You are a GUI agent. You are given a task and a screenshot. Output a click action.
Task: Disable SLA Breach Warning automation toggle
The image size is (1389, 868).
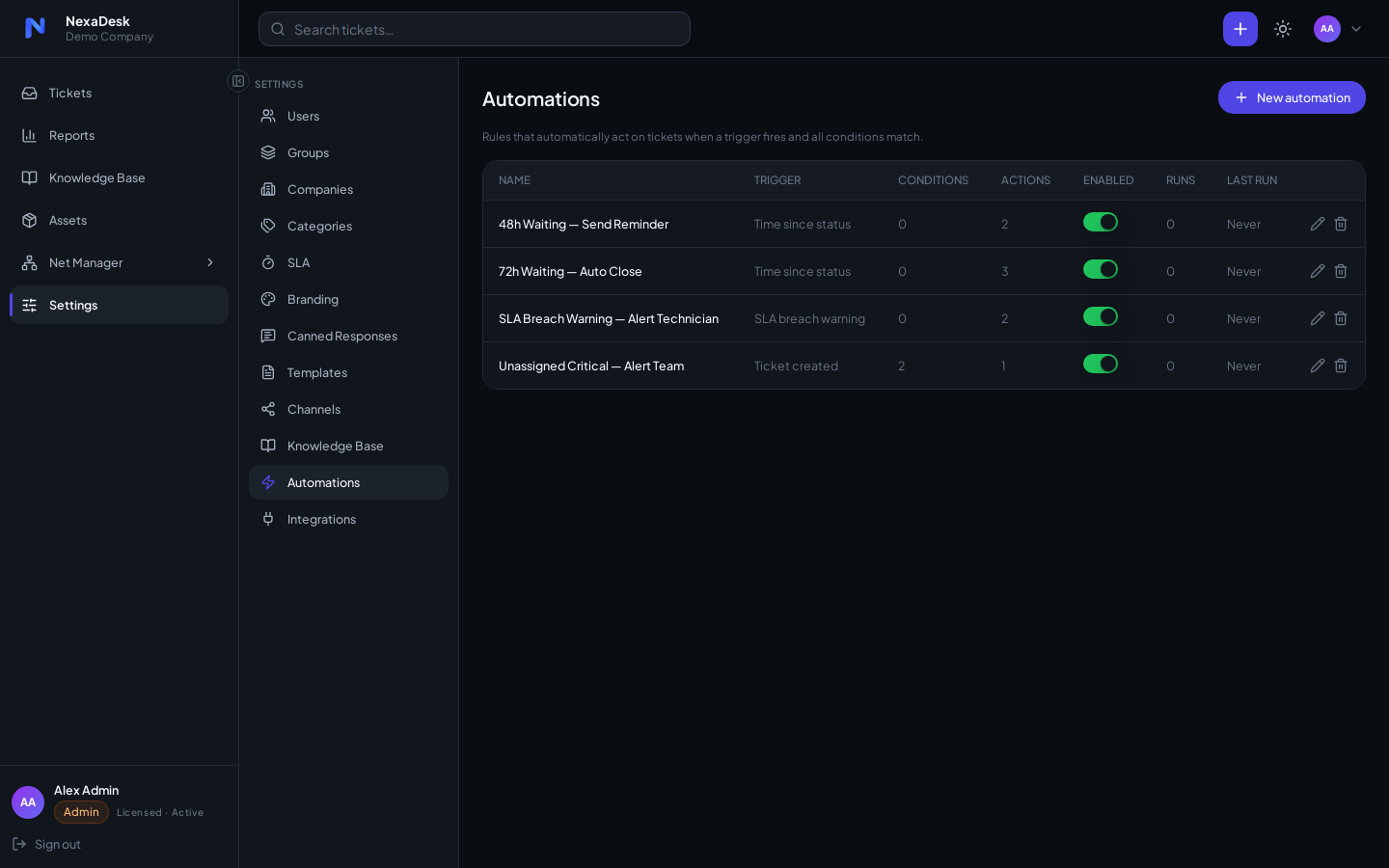(x=1101, y=316)
